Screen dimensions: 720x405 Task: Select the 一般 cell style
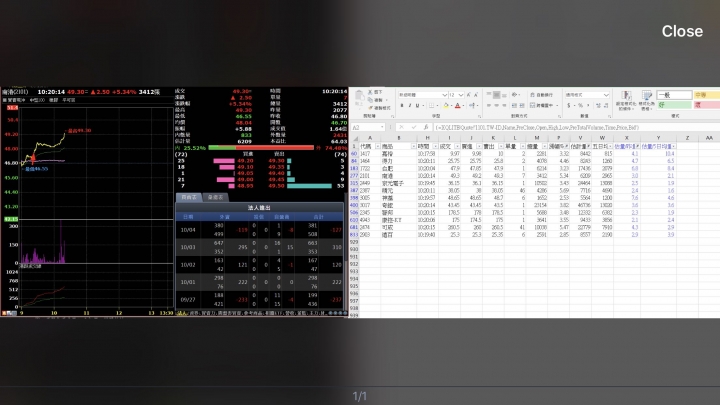pyautogui.click(x=674, y=95)
